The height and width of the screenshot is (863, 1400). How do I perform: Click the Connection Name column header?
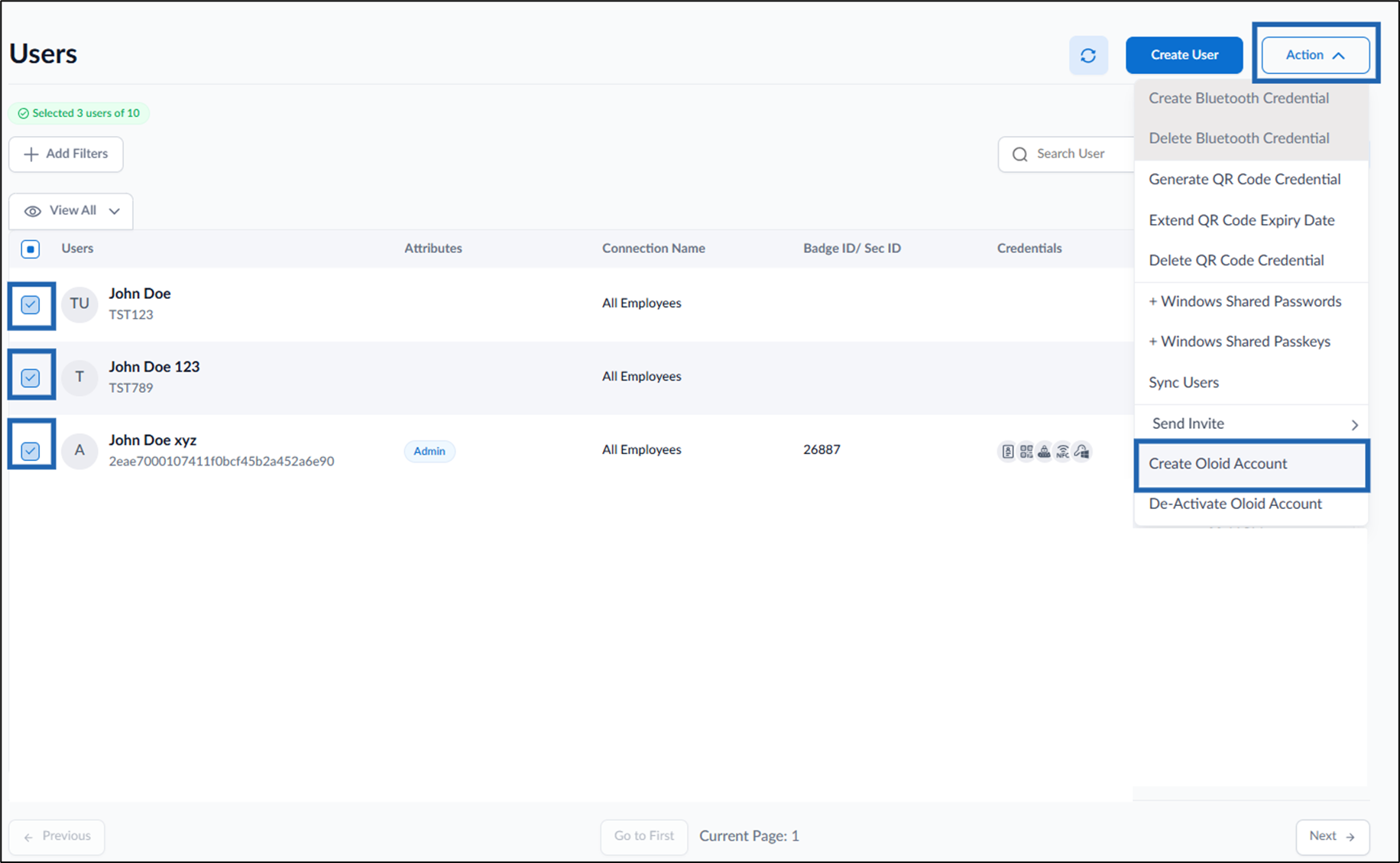653,248
